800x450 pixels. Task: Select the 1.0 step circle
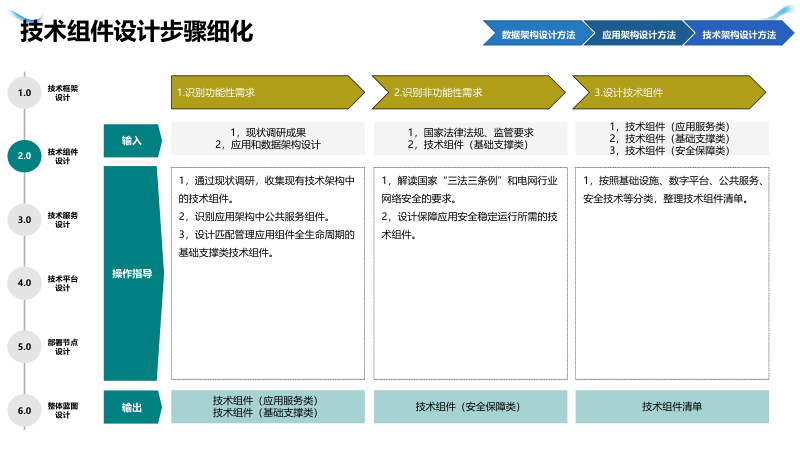pyautogui.click(x=24, y=92)
